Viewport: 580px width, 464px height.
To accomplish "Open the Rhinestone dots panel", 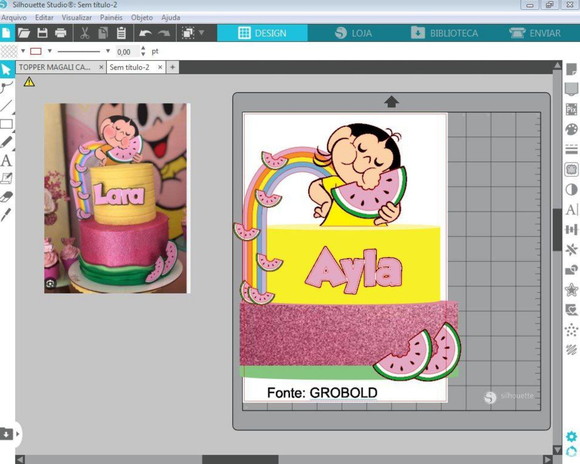I will [x=571, y=330].
